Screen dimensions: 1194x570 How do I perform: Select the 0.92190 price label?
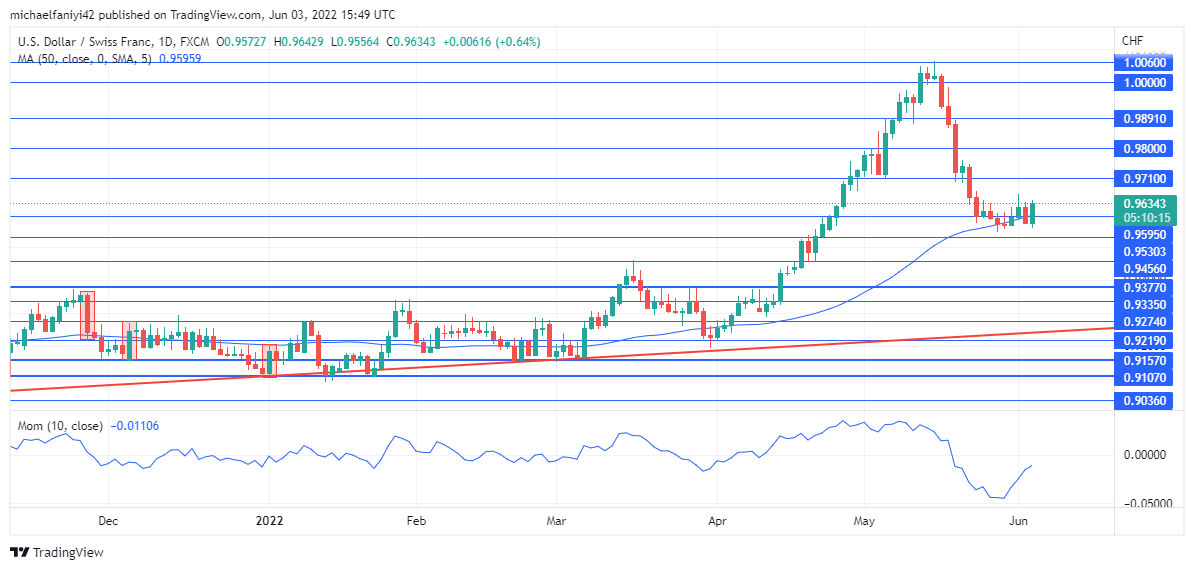[1146, 341]
